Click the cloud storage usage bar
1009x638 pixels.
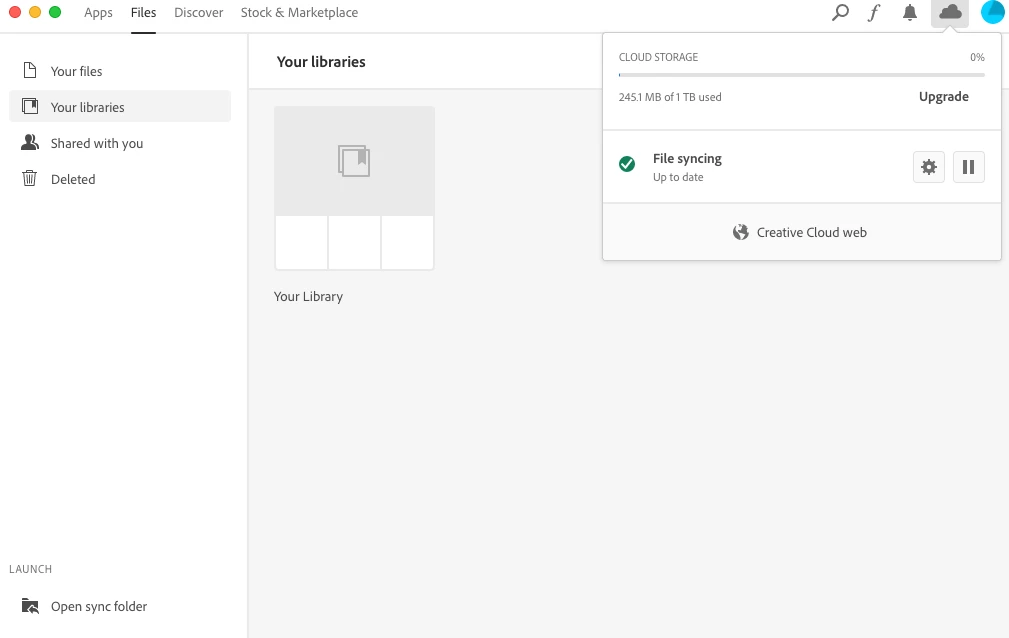[x=801, y=75]
